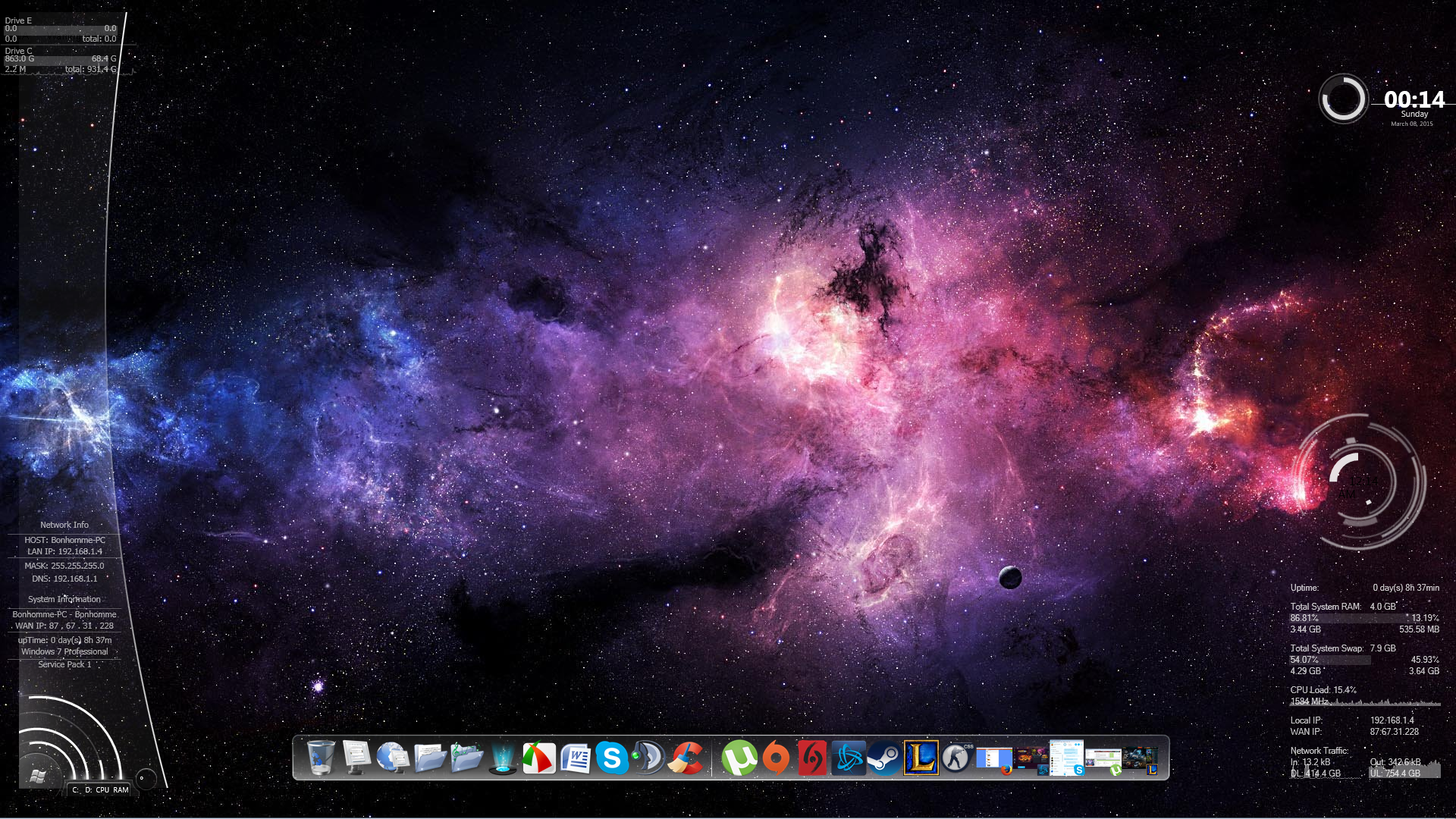Viewport: 1456px width, 819px height.
Task: Click the Network Info heading
Action: click(x=64, y=525)
